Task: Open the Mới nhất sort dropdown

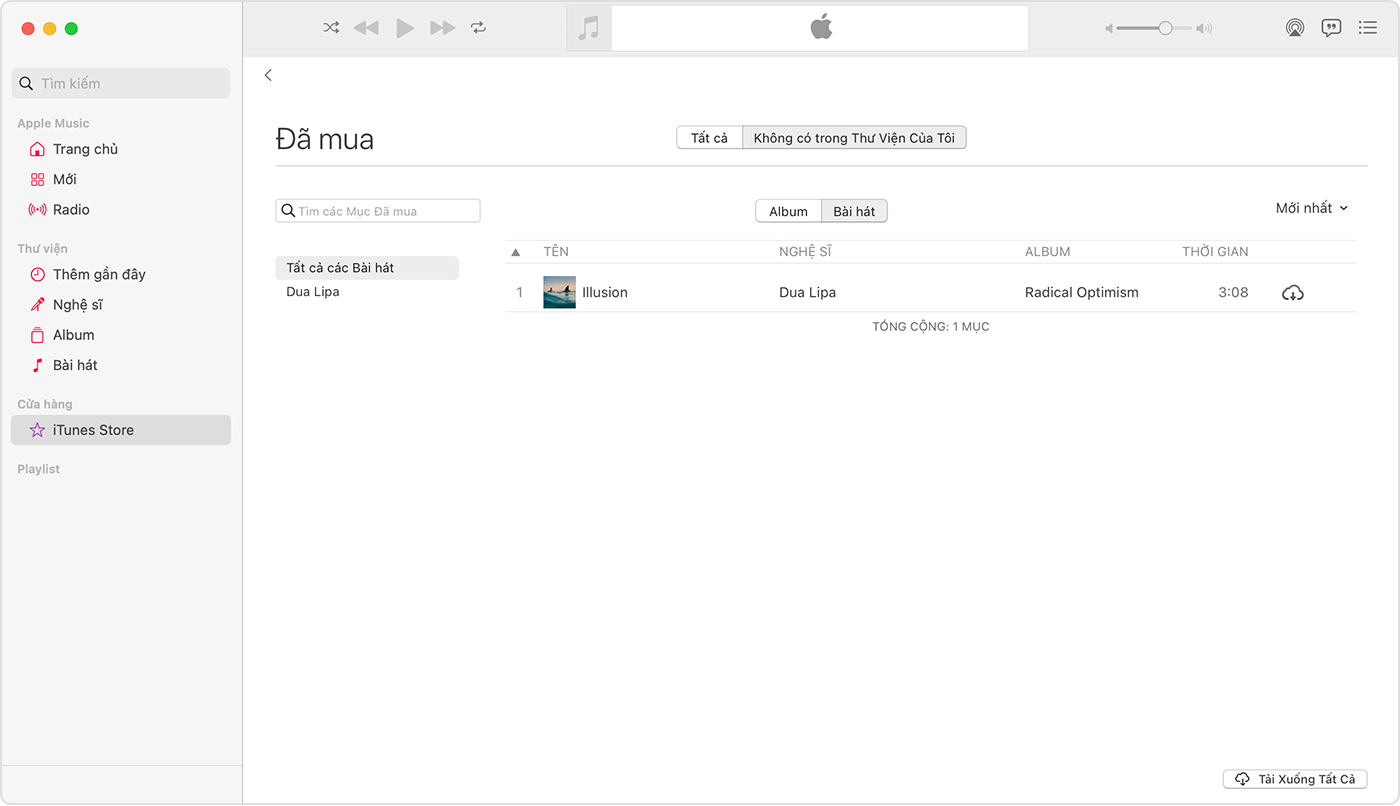Action: click(x=1312, y=208)
